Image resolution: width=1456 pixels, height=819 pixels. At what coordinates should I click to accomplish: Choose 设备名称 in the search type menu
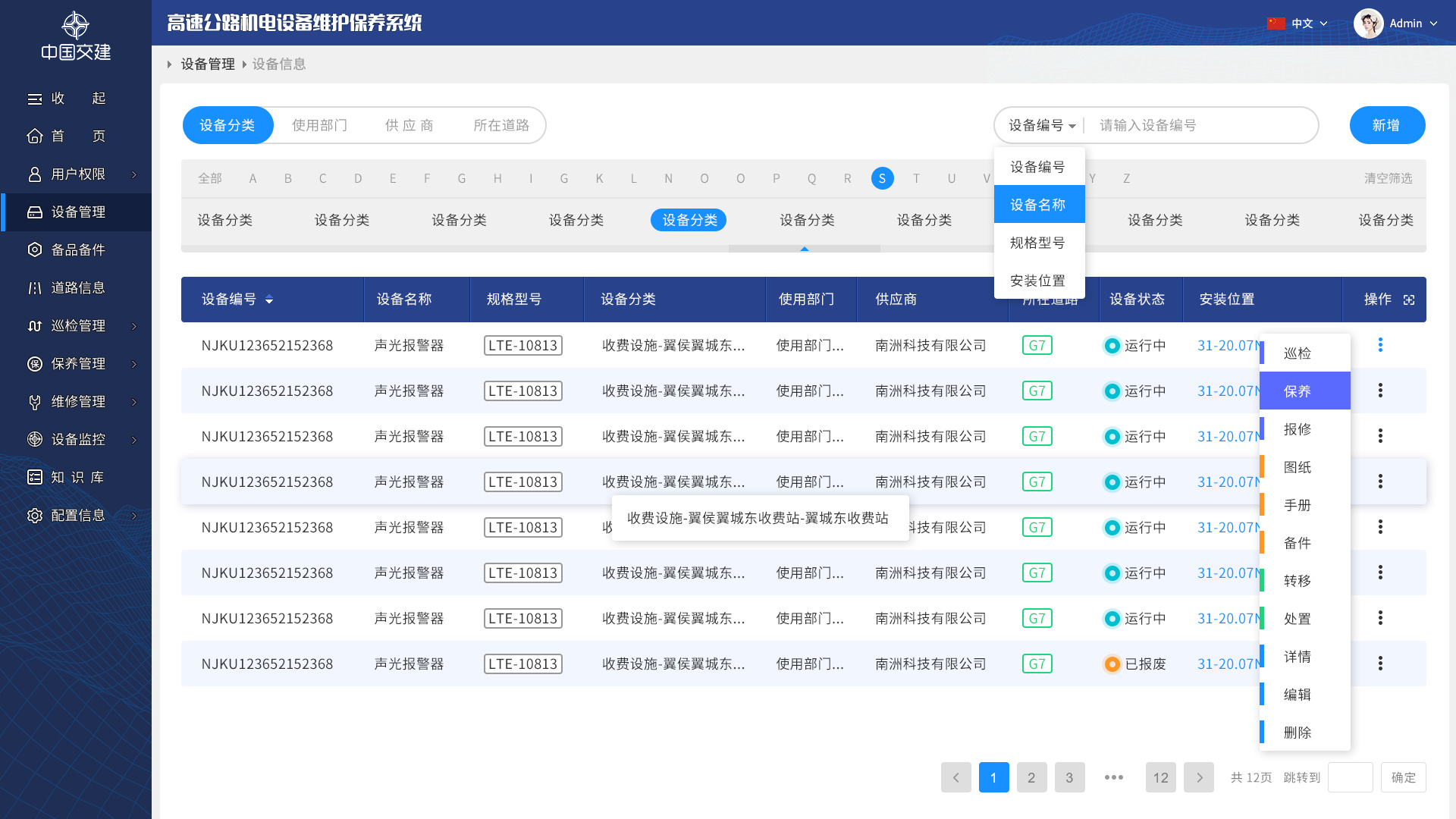click(1038, 205)
